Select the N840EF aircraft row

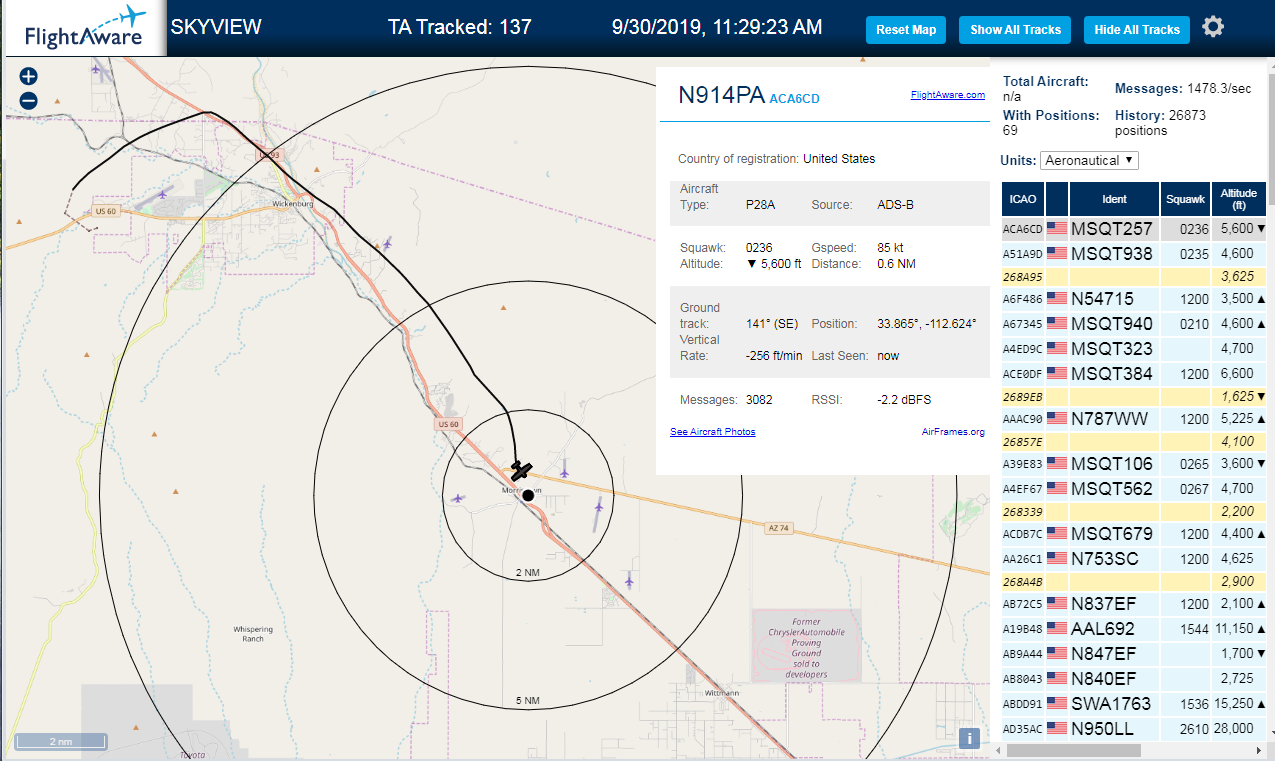(x=1134, y=678)
